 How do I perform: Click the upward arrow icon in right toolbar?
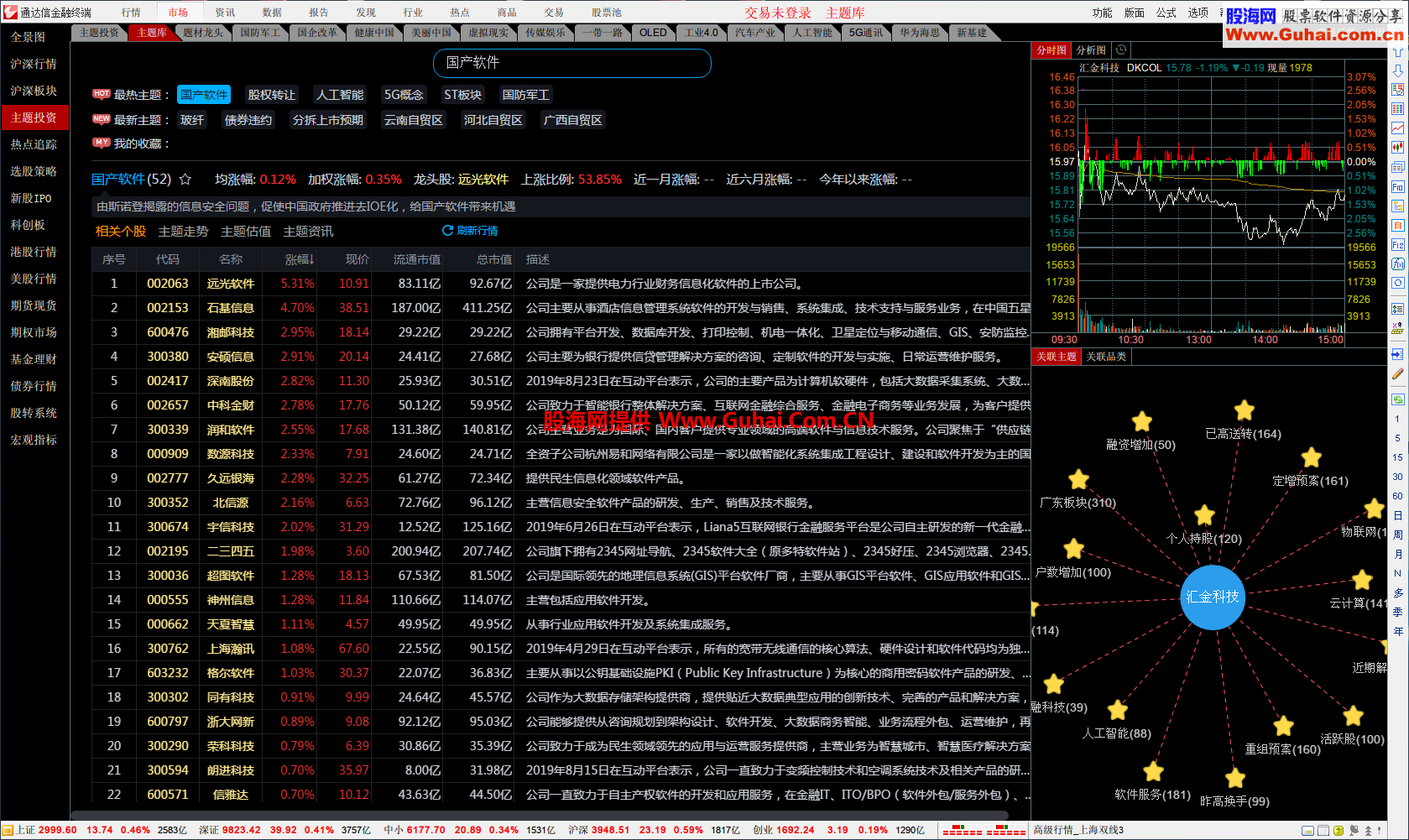click(1397, 52)
